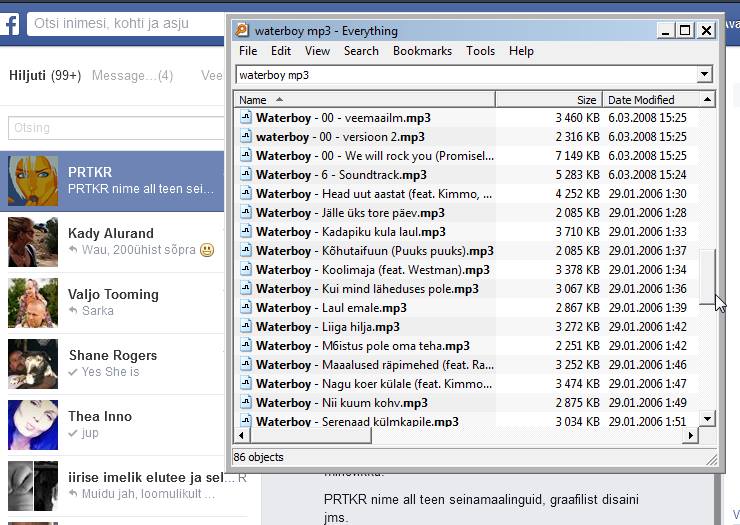Open Valjo Tooming conversation

(x=112, y=303)
